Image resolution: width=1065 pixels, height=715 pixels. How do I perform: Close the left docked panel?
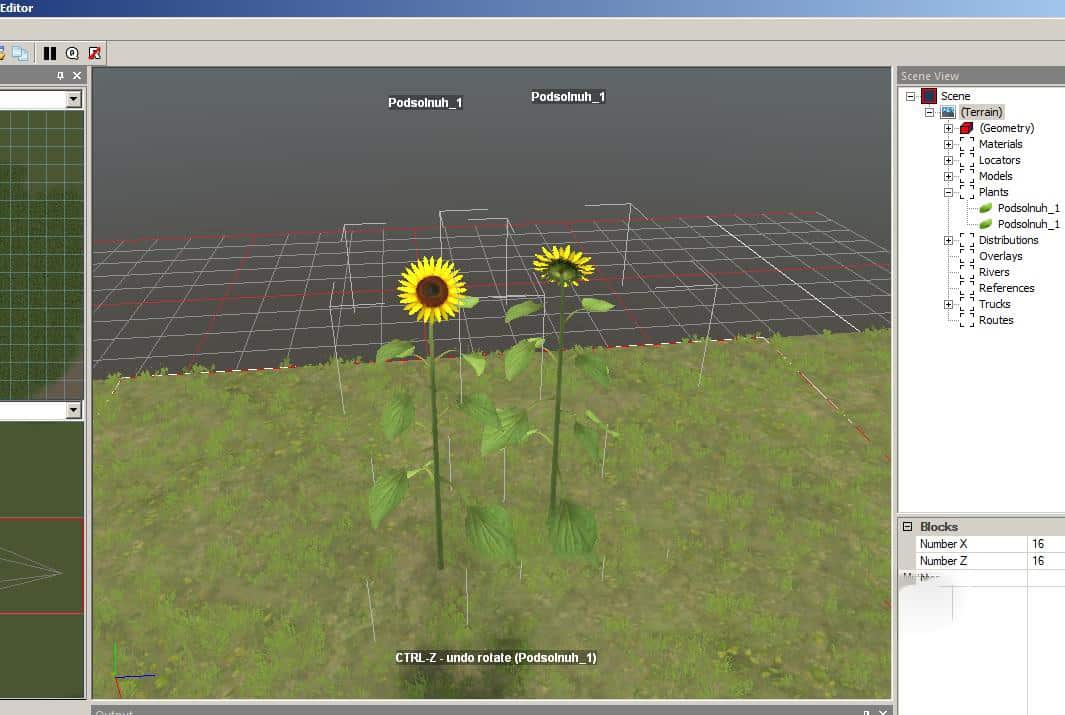[x=77, y=76]
